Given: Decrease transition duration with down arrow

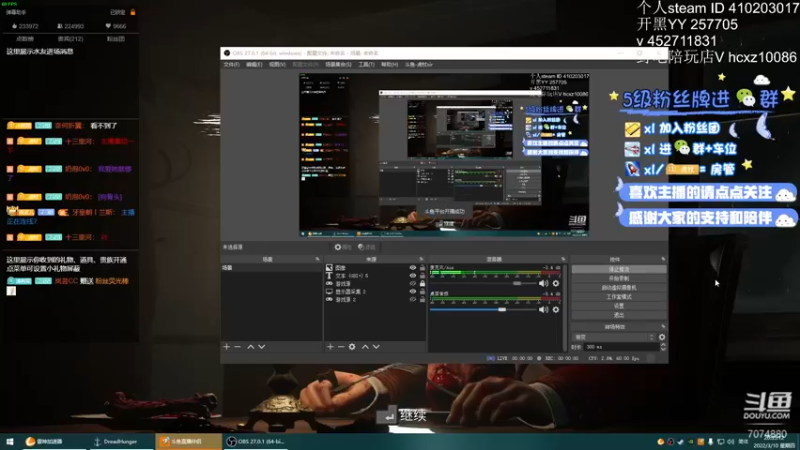Looking at the screenshot, I should (x=663, y=349).
